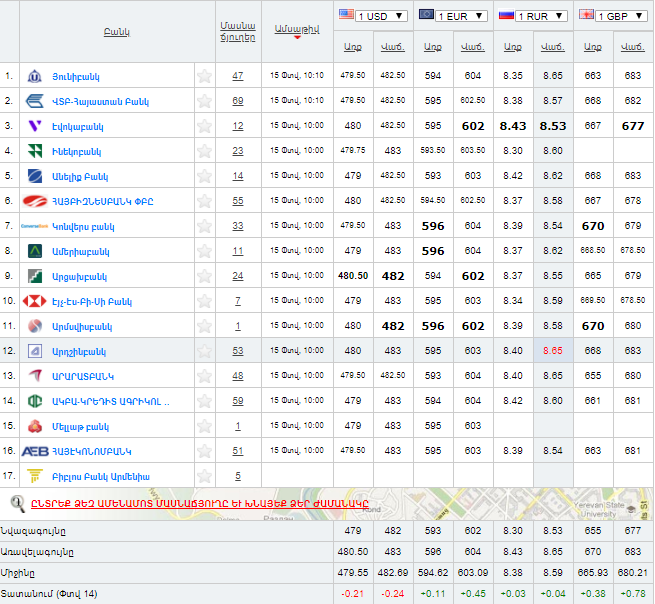Click the HSBC red hexagon logo
Viewport: 655px width, 604px height.
tap(34, 301)
